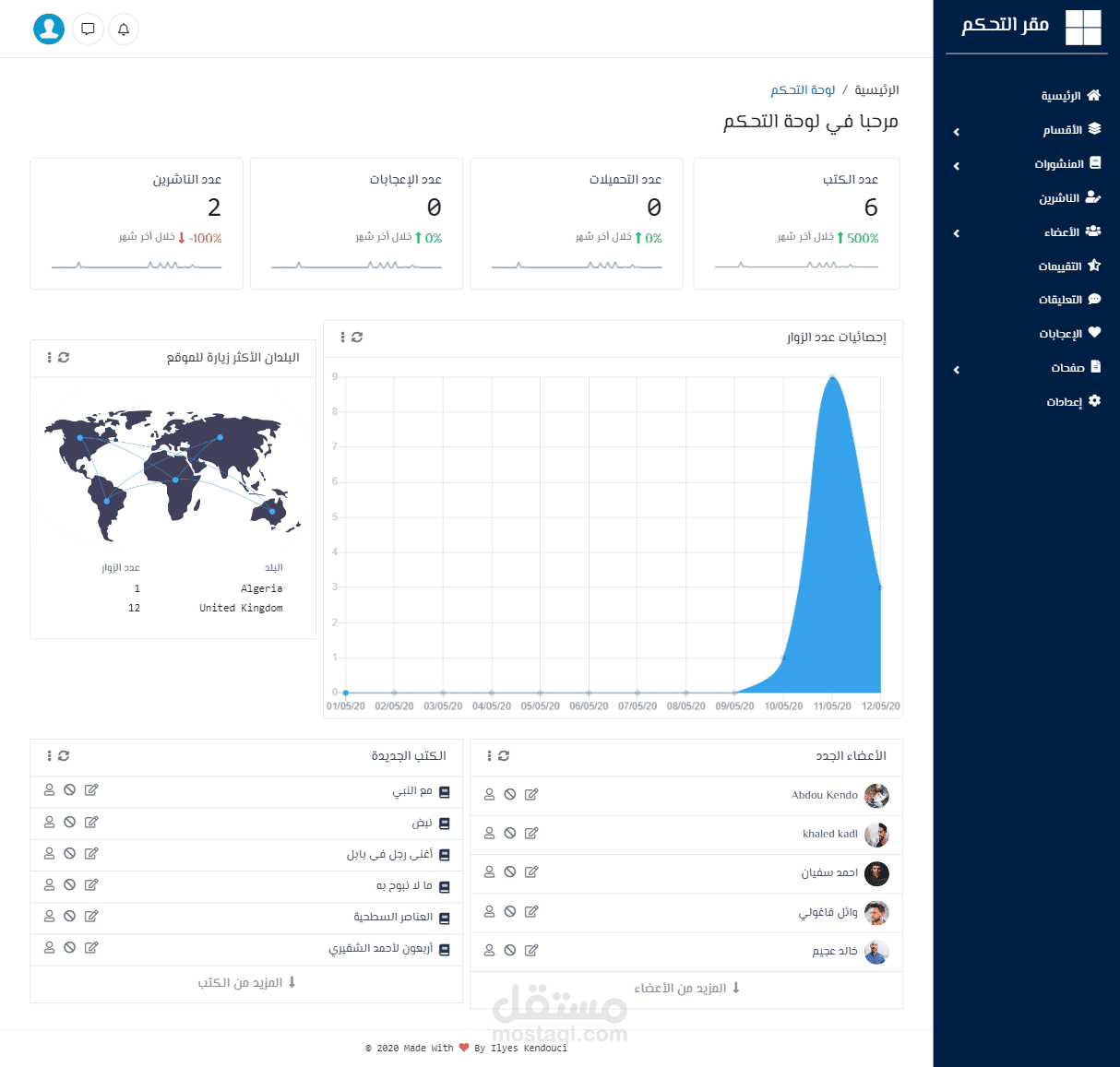Refresh the most visiting countries panel
This screenshot has height=1067, width=1120.
click(64, 358)
